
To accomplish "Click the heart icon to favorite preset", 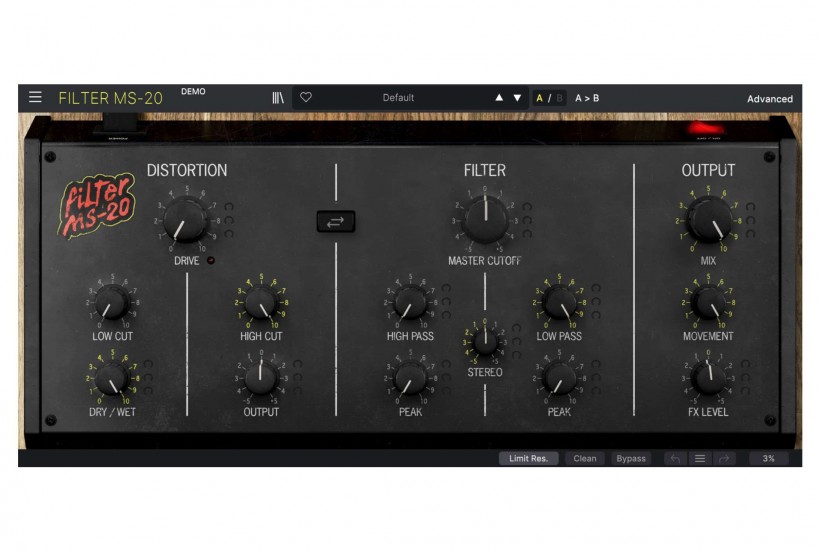I will pyautogui.click(x=306, y=98).
